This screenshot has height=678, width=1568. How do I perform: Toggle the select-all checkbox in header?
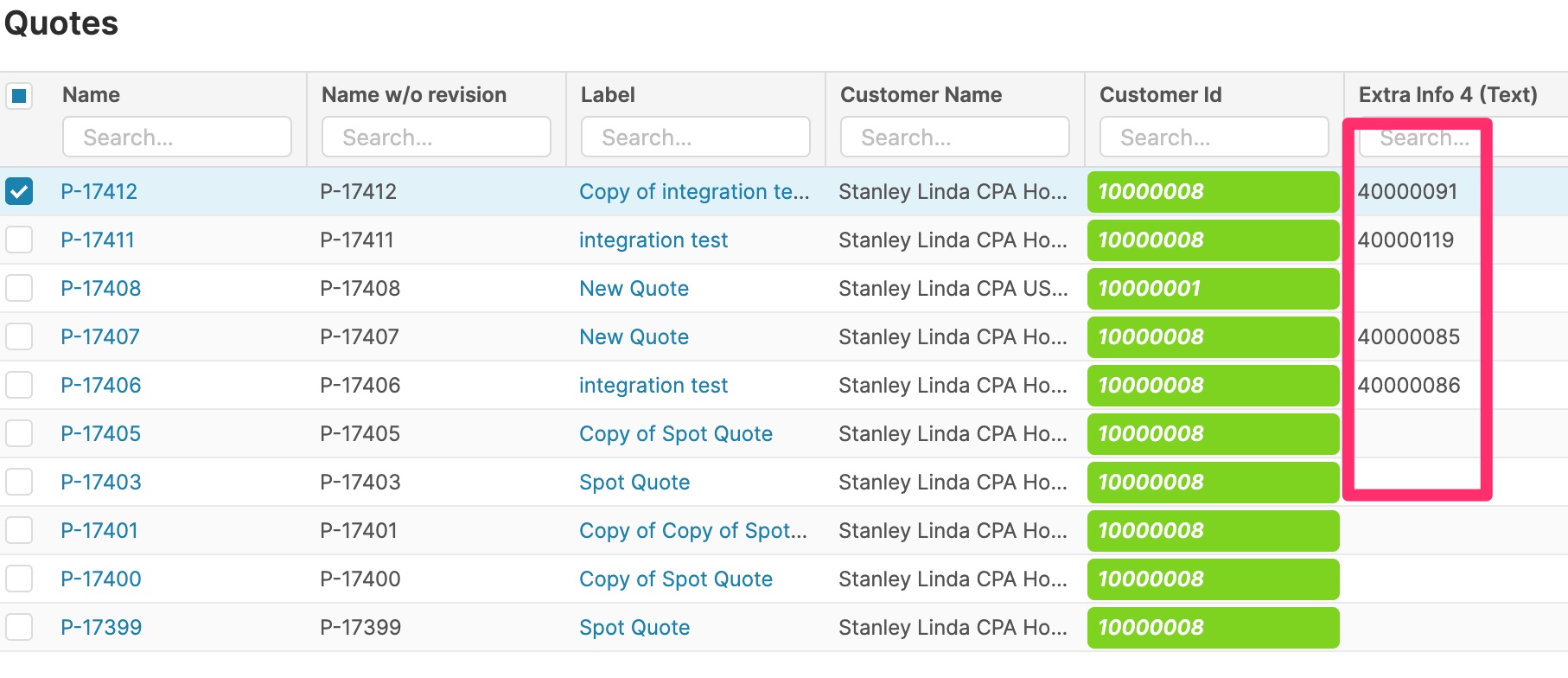point(19,95)
